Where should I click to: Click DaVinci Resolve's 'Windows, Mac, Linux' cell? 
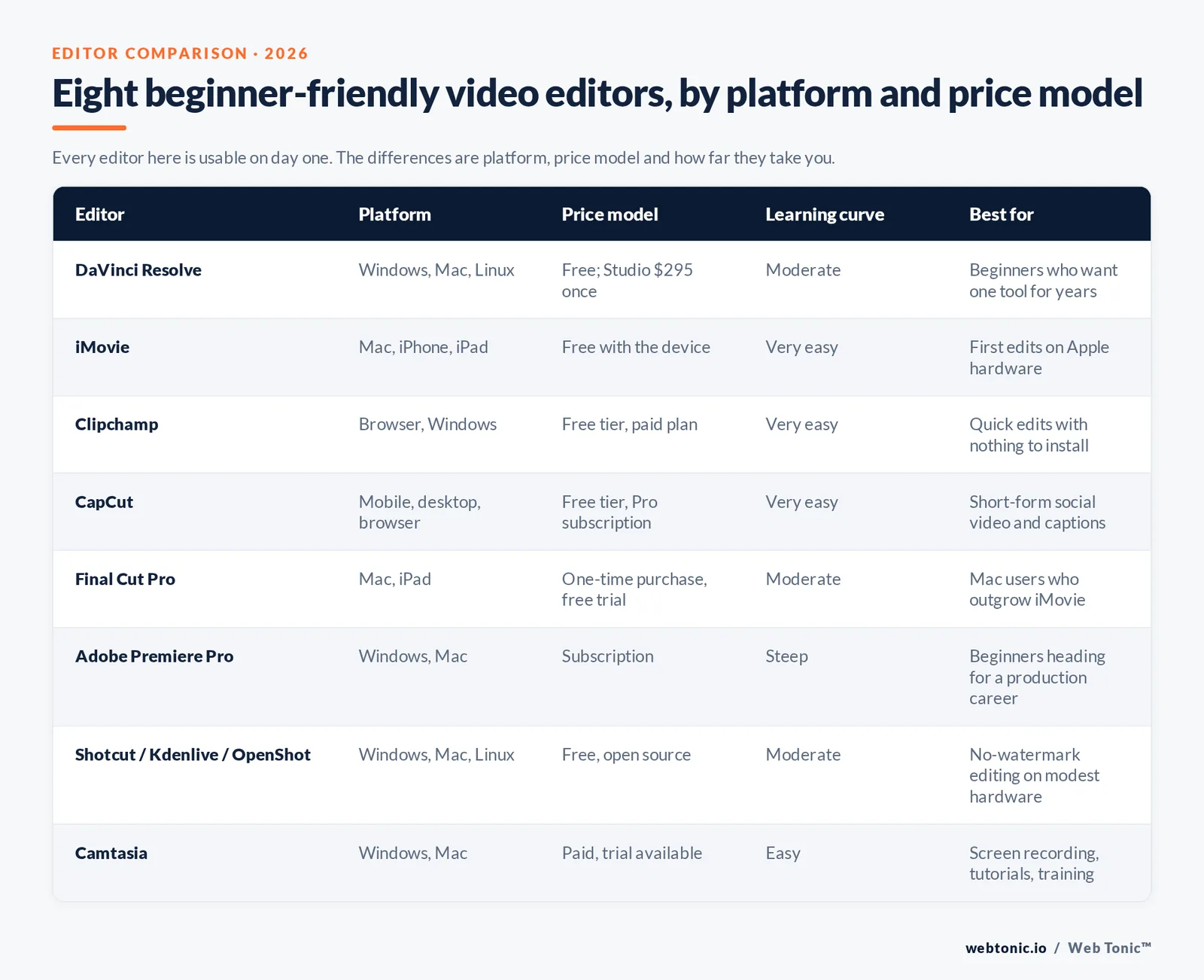(436, 270)
